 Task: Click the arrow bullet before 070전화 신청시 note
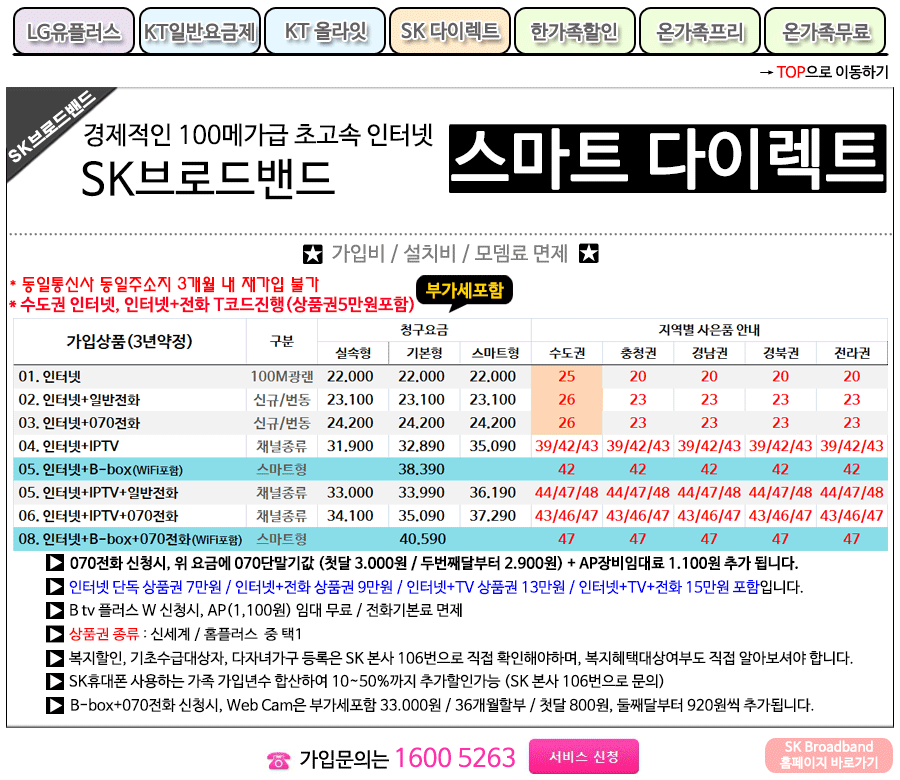(x=56, y=563)
